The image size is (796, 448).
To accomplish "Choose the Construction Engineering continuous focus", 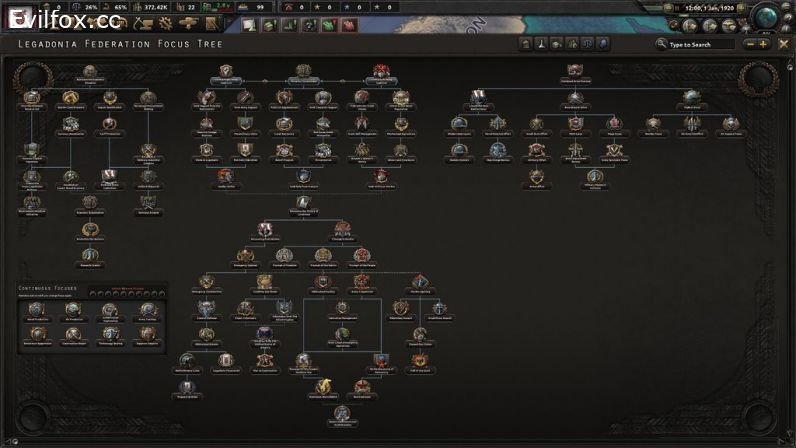I will [110, 310].
